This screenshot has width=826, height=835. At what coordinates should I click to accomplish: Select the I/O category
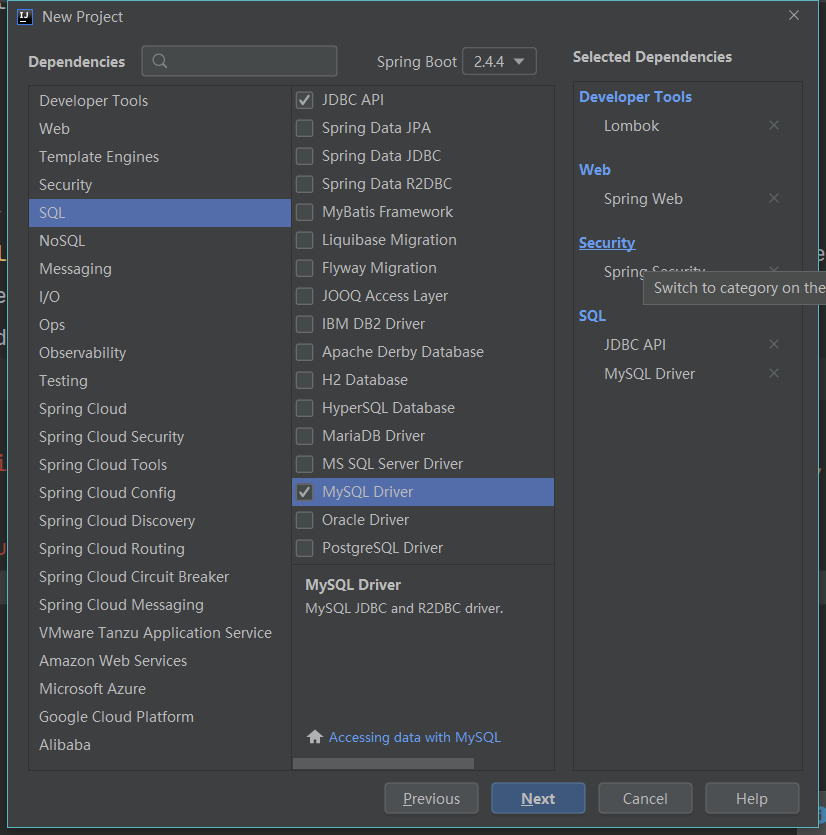click(160, 297)
